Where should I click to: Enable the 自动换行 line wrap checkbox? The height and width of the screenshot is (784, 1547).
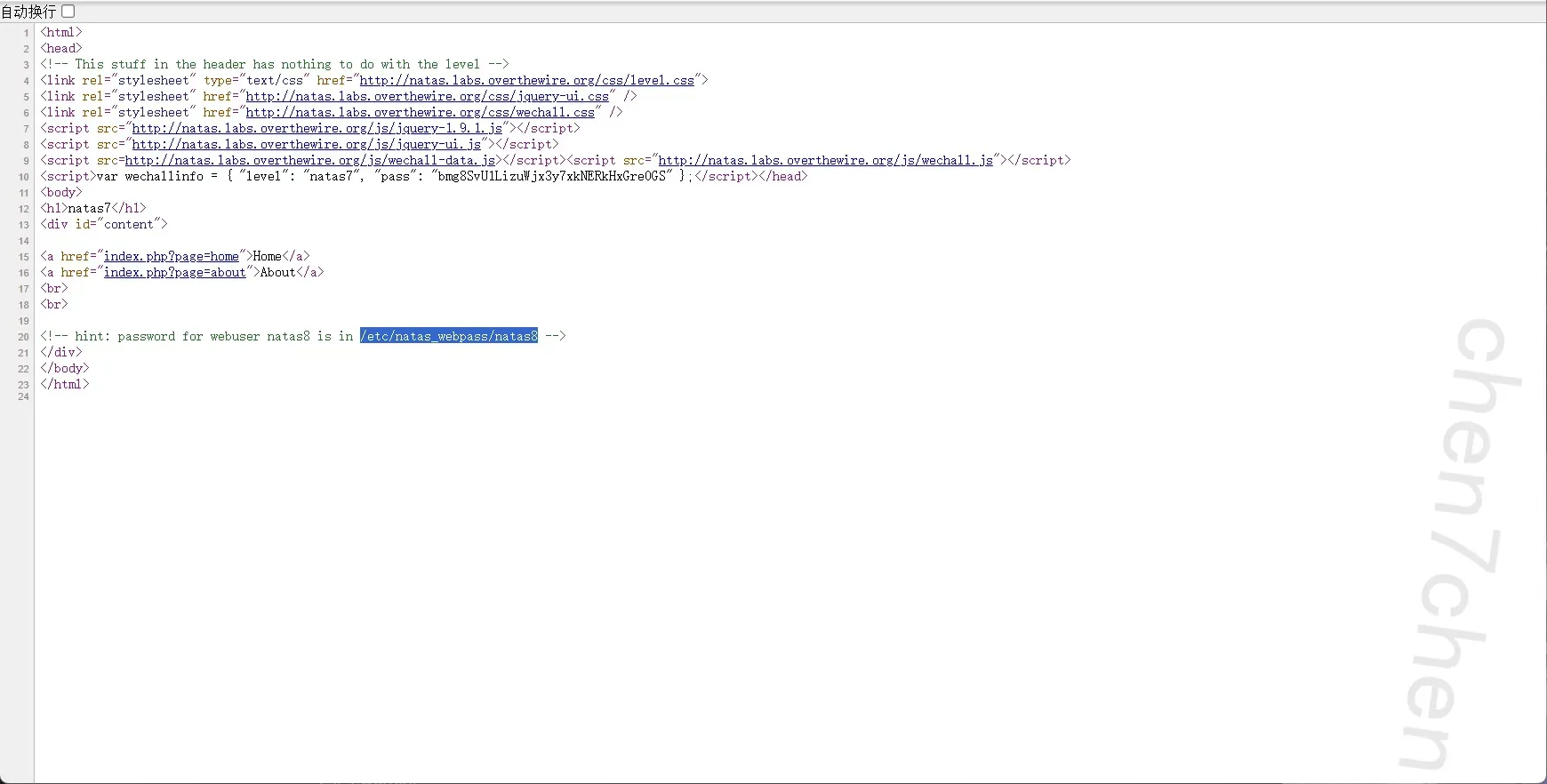point(68,11)
